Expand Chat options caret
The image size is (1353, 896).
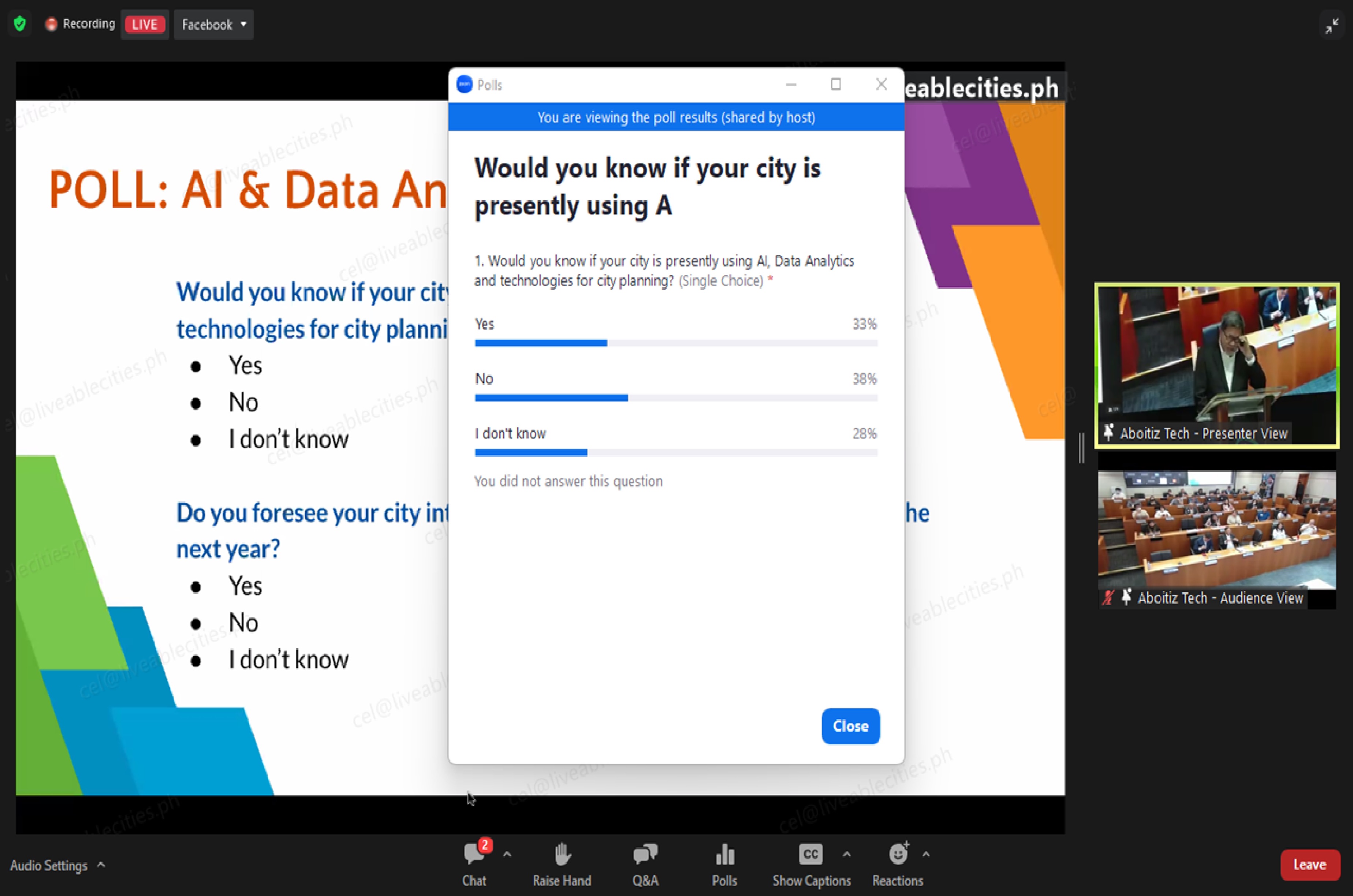click(x=507, y=855)
